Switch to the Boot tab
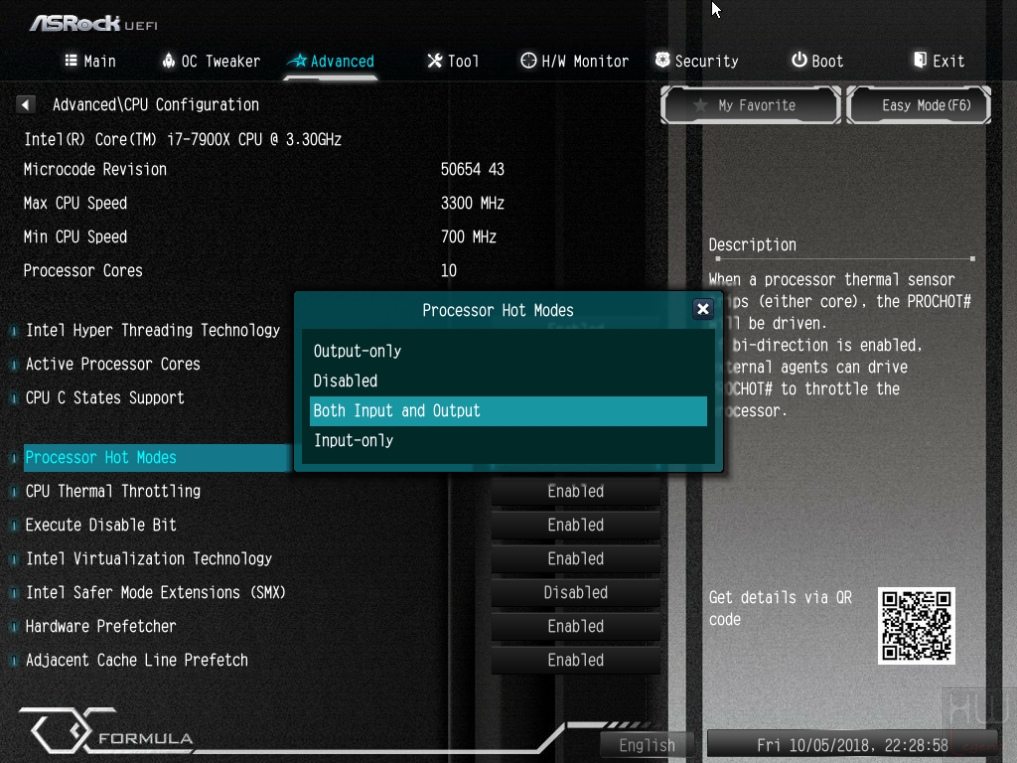1017x763 pixels. 817,61
